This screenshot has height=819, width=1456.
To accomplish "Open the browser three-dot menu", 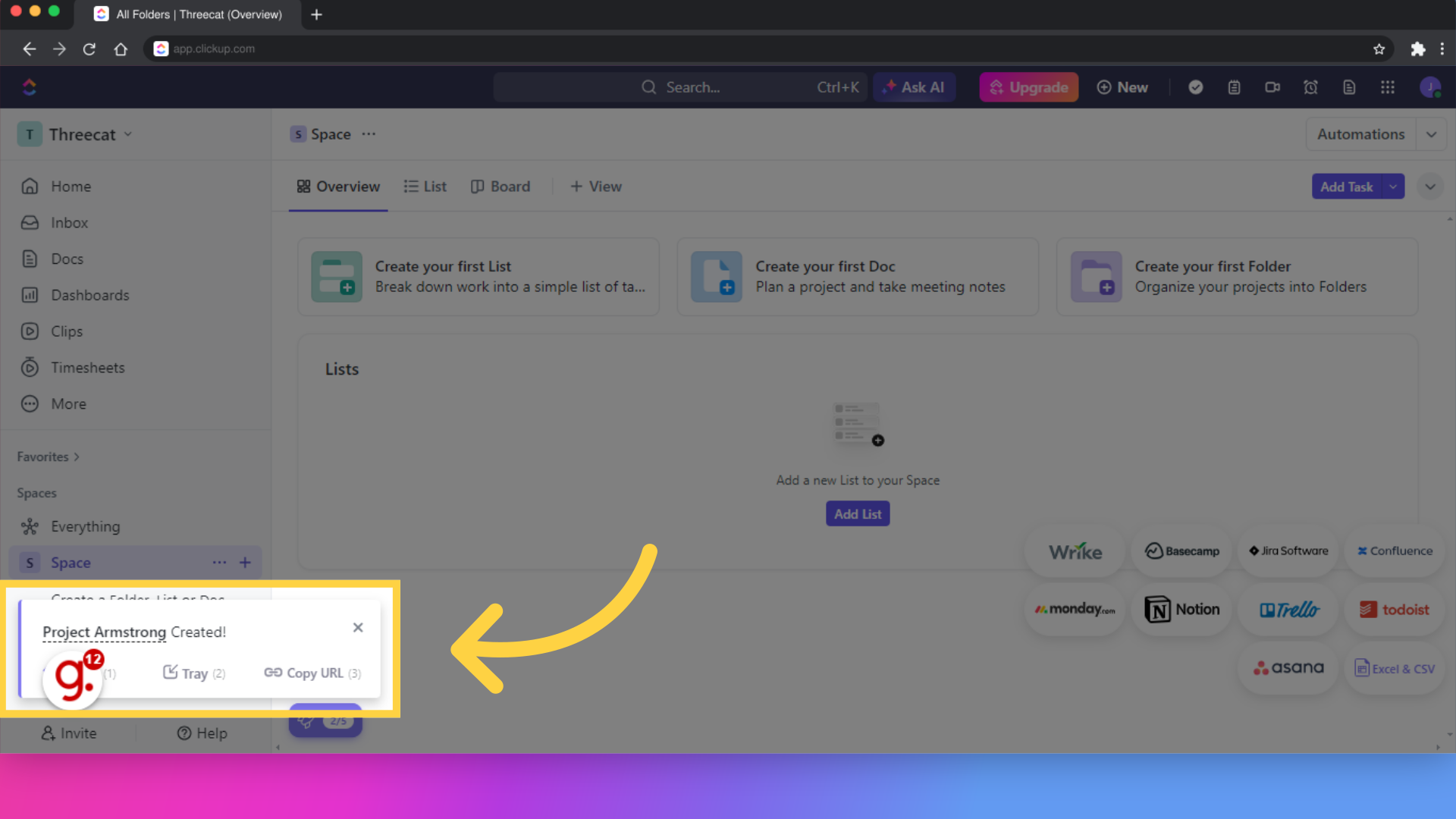I will [x=1442, y=49].
